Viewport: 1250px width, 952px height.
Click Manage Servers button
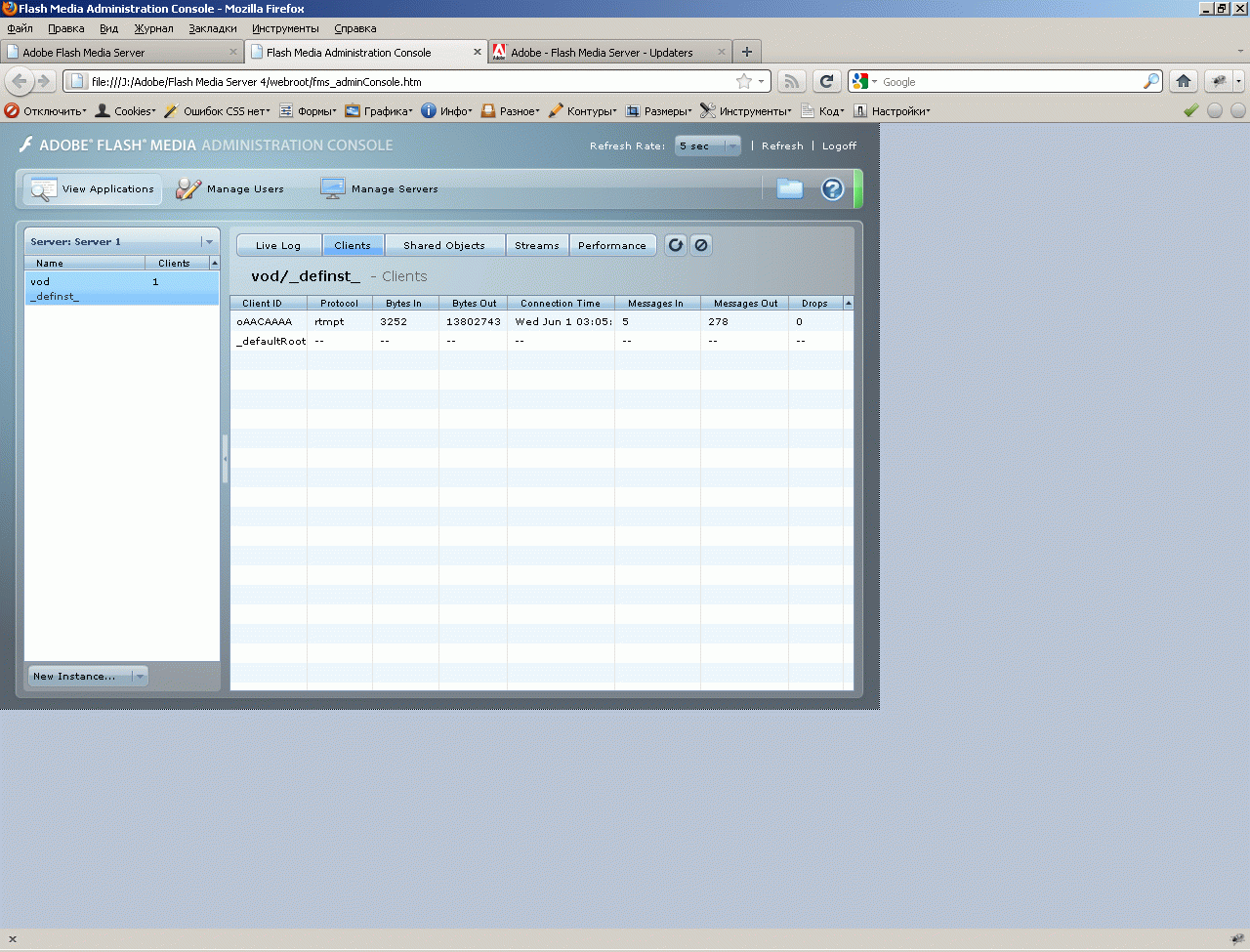[x=380, y=188]
